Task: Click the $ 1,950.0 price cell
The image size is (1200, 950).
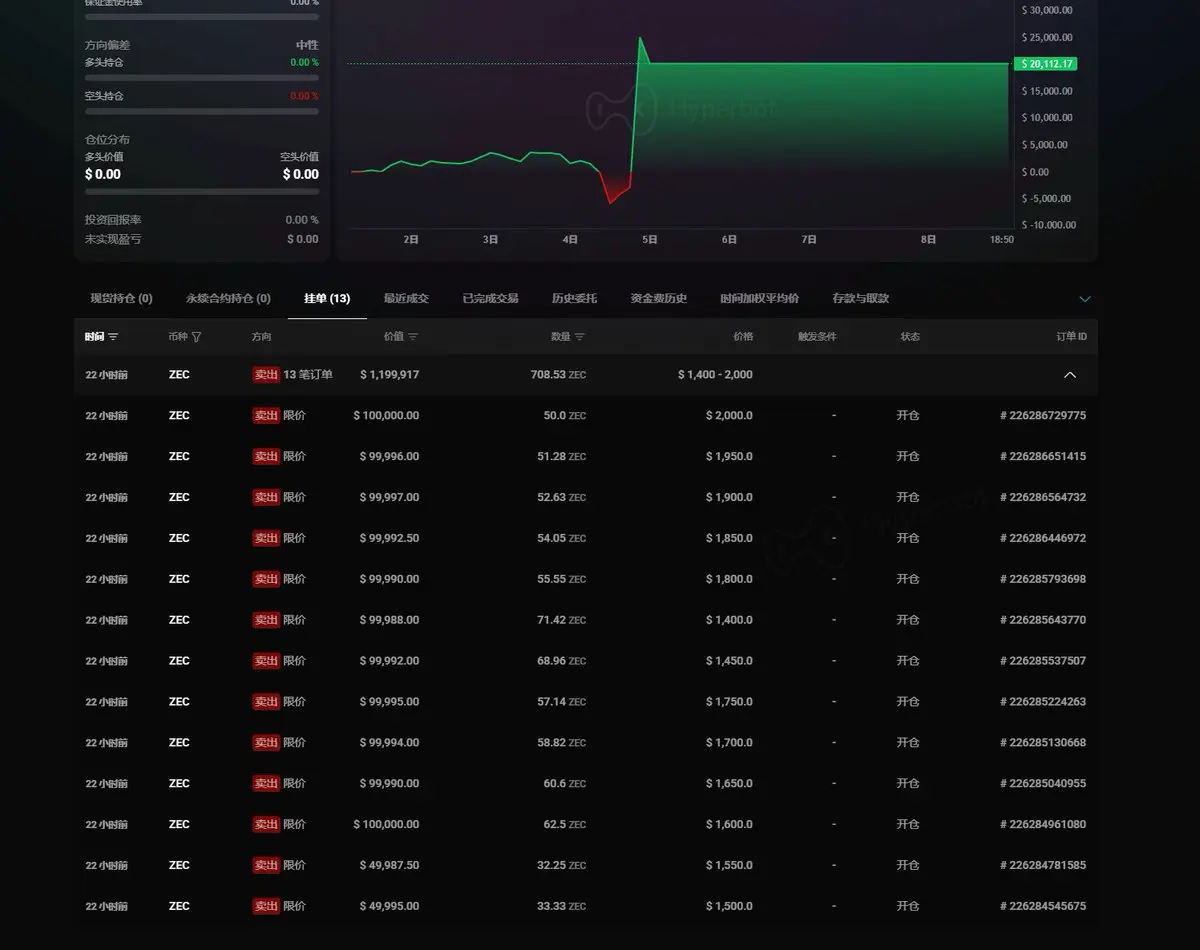Action: (729, 456)
